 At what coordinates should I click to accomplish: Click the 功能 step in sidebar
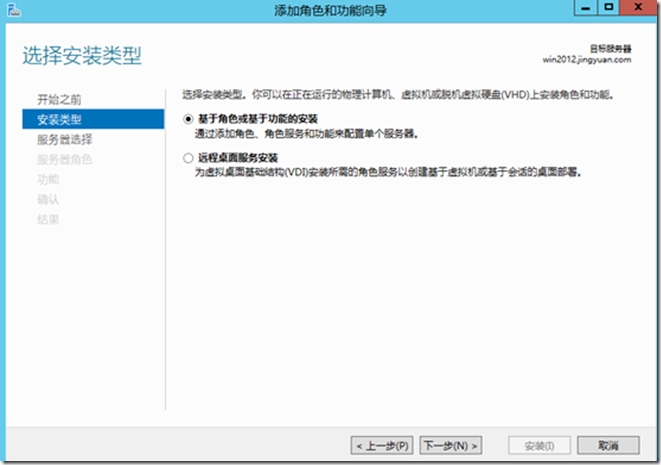[x=48, y=179]
